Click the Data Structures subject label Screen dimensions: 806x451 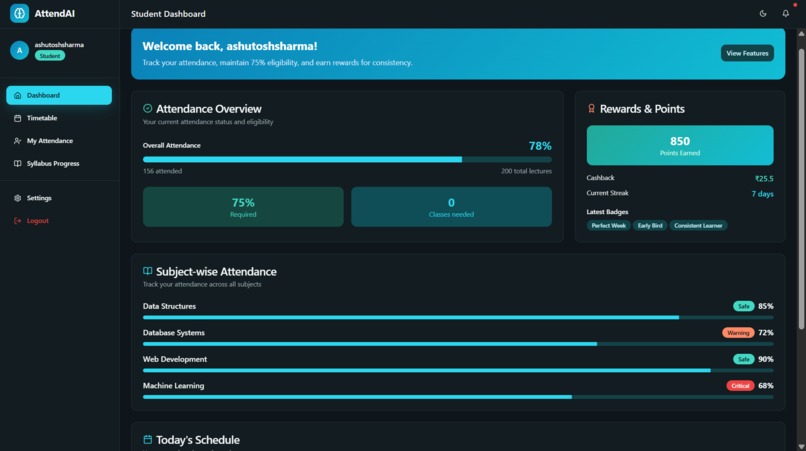(x=169, y=306)
